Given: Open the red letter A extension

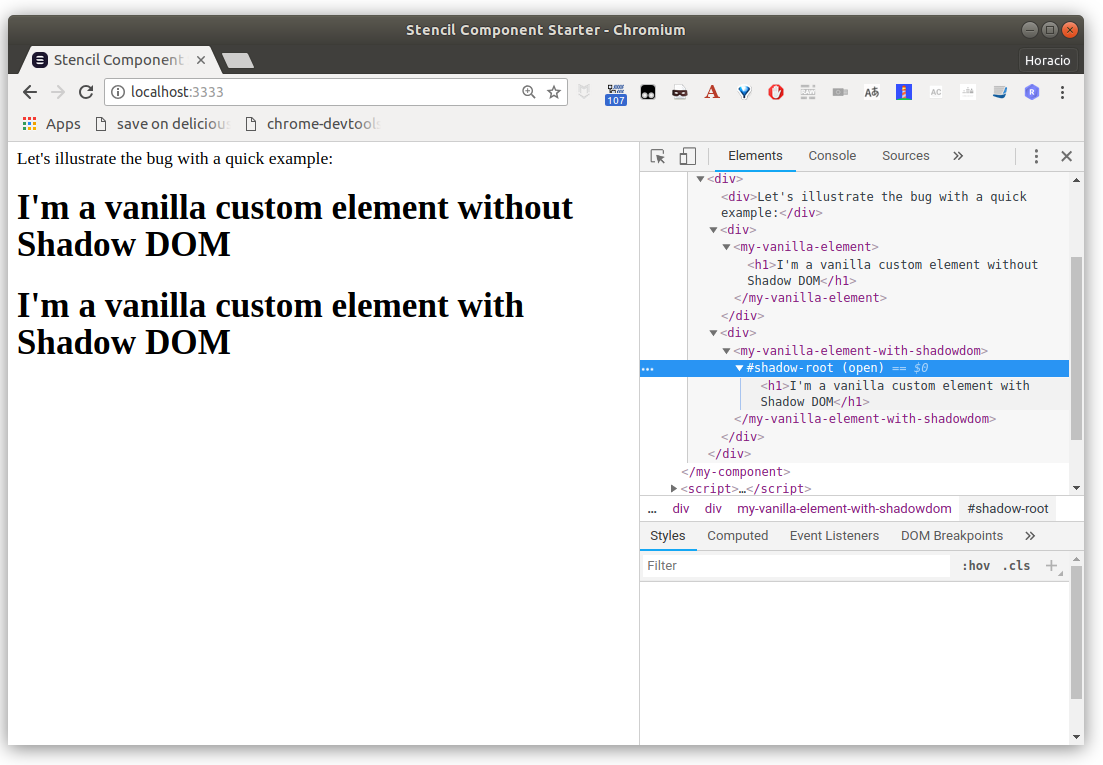Looking at the screenshot, I should [712, 92].
